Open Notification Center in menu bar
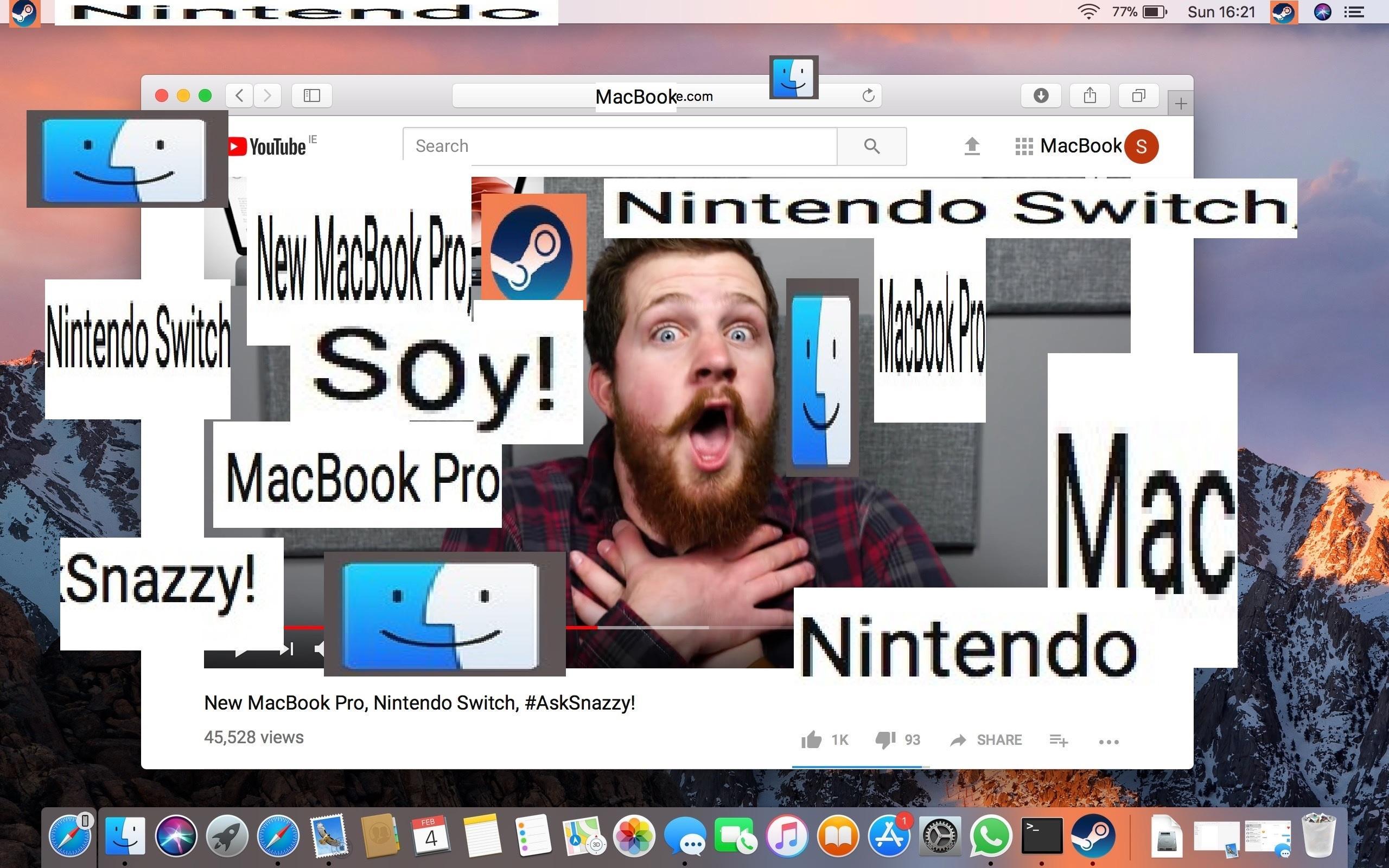 (x=1355, y=12)
